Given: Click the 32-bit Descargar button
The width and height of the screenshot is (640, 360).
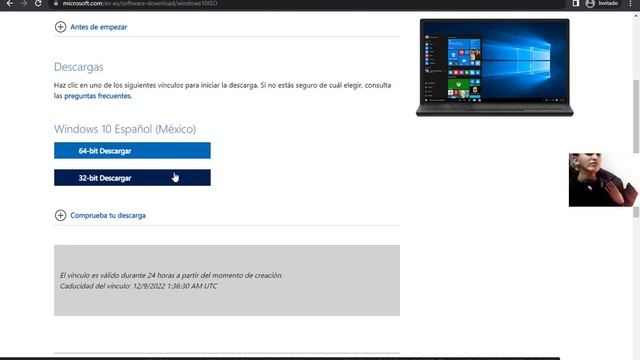Looking at the screenshot, I should [x=132, y=178].
